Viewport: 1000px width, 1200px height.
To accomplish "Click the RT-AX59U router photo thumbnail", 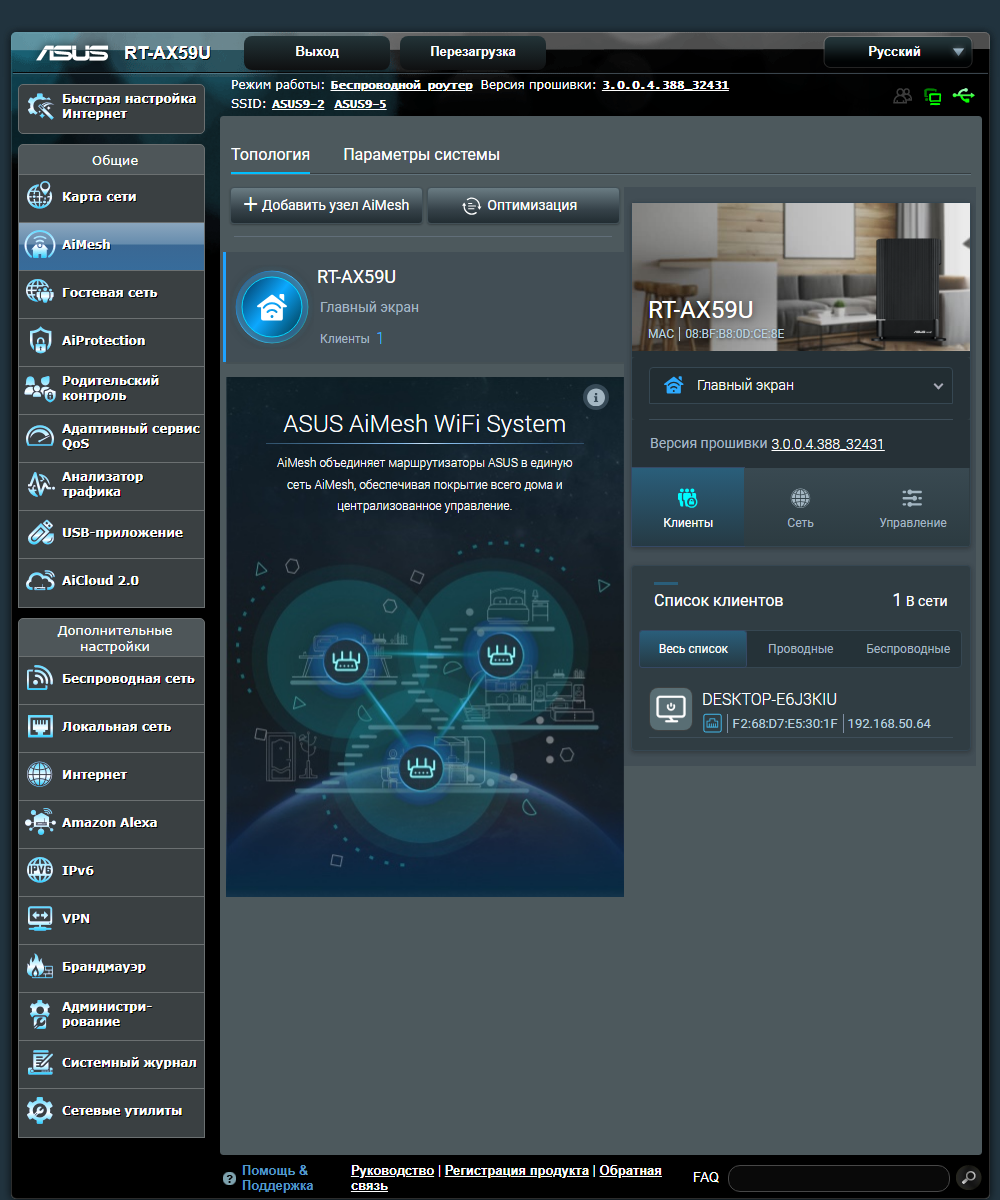I will click(801, 277).
